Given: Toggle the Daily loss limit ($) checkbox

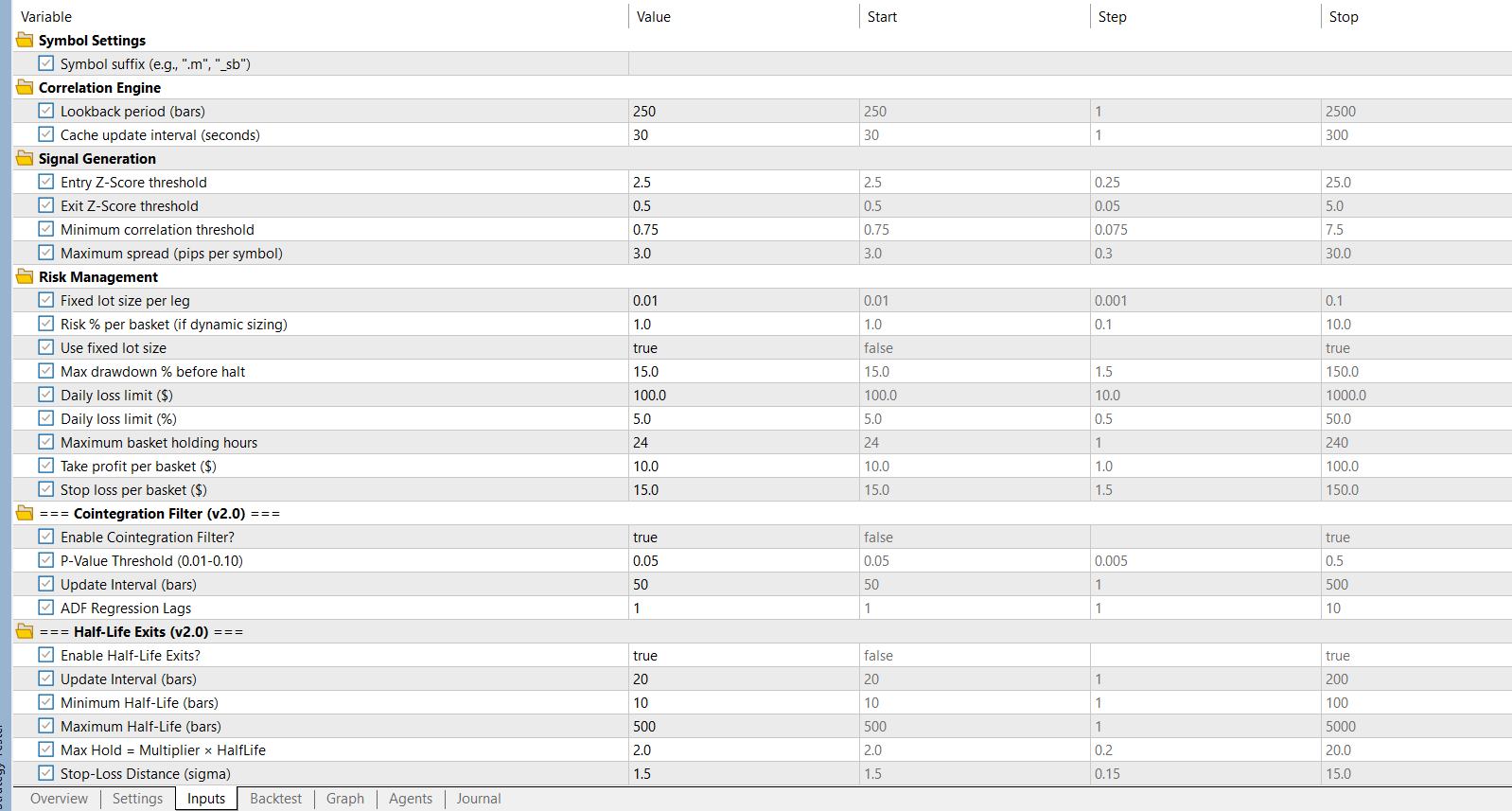Looking at the screenshot, I should (x=46, y=395).
